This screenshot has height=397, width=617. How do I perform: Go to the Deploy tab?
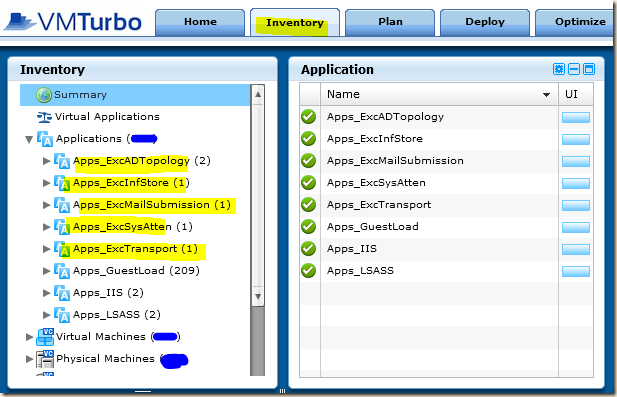tap(485, 22)
